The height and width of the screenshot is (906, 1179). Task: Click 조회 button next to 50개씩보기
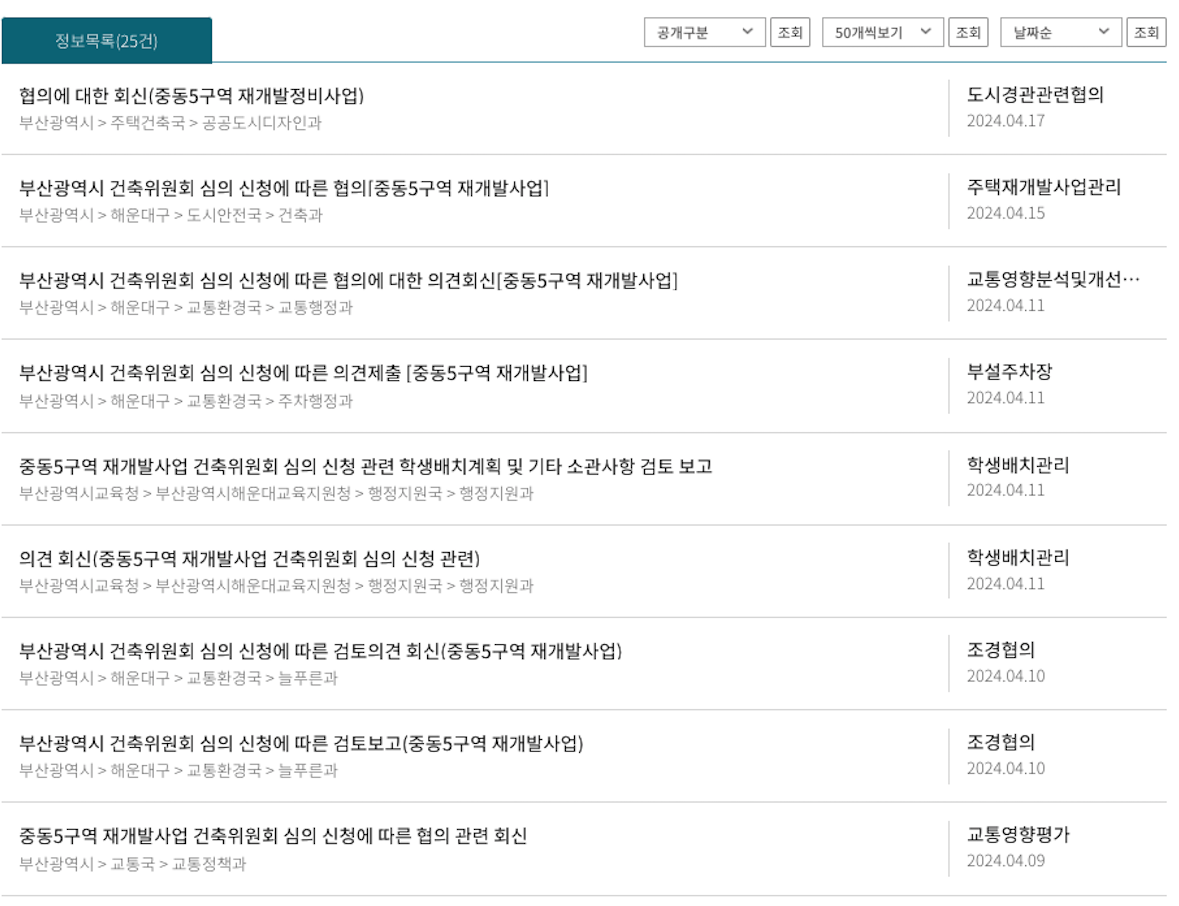968,32
